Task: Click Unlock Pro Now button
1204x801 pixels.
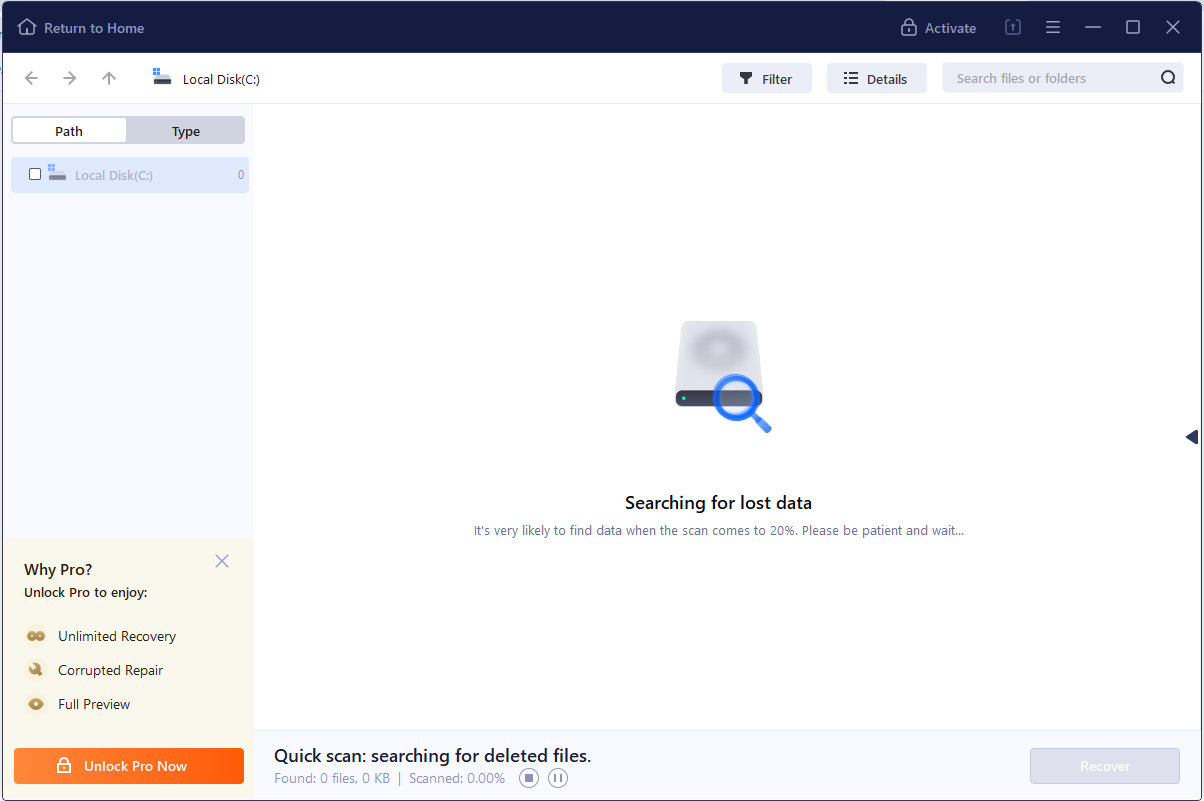Action: click(x=129, y=766)
